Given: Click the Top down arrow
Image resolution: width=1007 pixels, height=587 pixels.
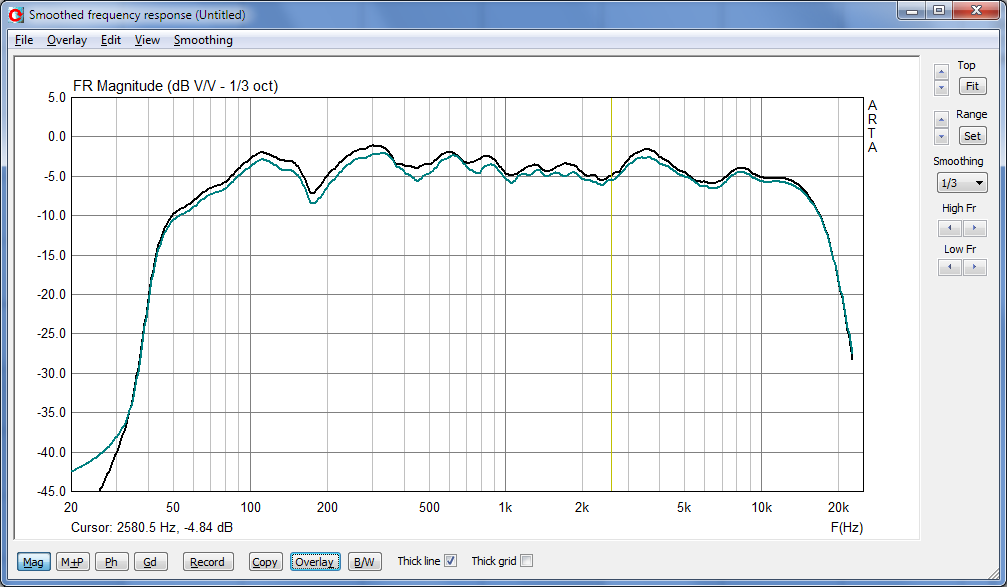Looking at the screenshot, I should (941, 87).
